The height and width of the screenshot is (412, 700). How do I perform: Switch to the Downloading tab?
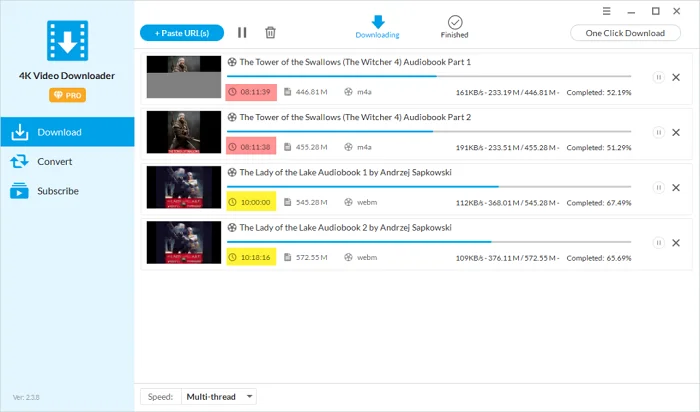378,27
